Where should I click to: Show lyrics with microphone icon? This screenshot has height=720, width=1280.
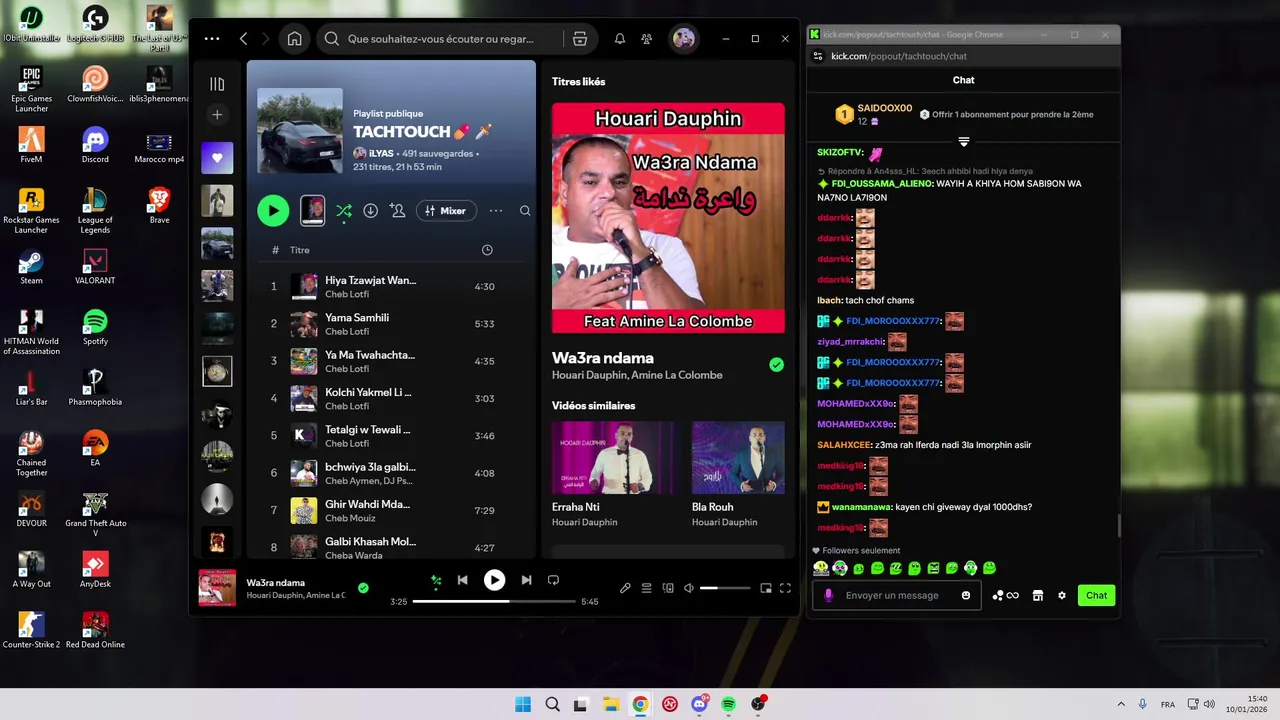pyautogui.click(x=625, y=588)
